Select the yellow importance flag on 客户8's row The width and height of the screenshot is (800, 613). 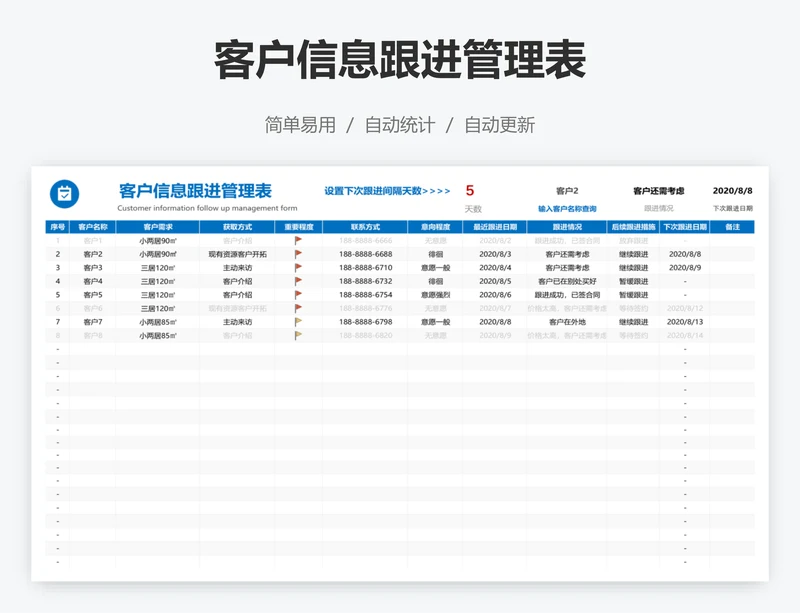pyautogui.click(x=296, y=335)
